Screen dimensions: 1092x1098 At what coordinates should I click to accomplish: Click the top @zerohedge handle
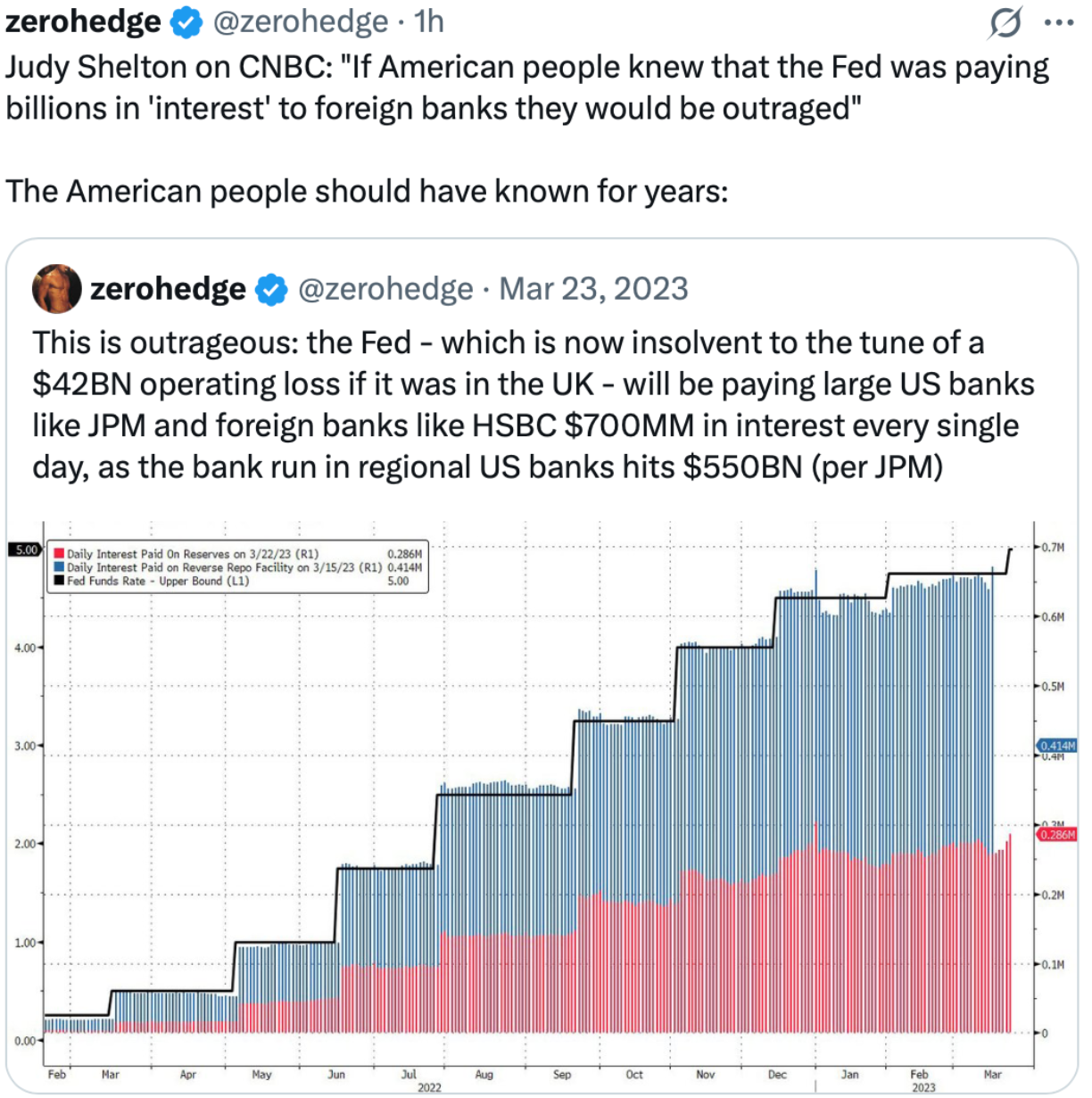tap(302, 21)
